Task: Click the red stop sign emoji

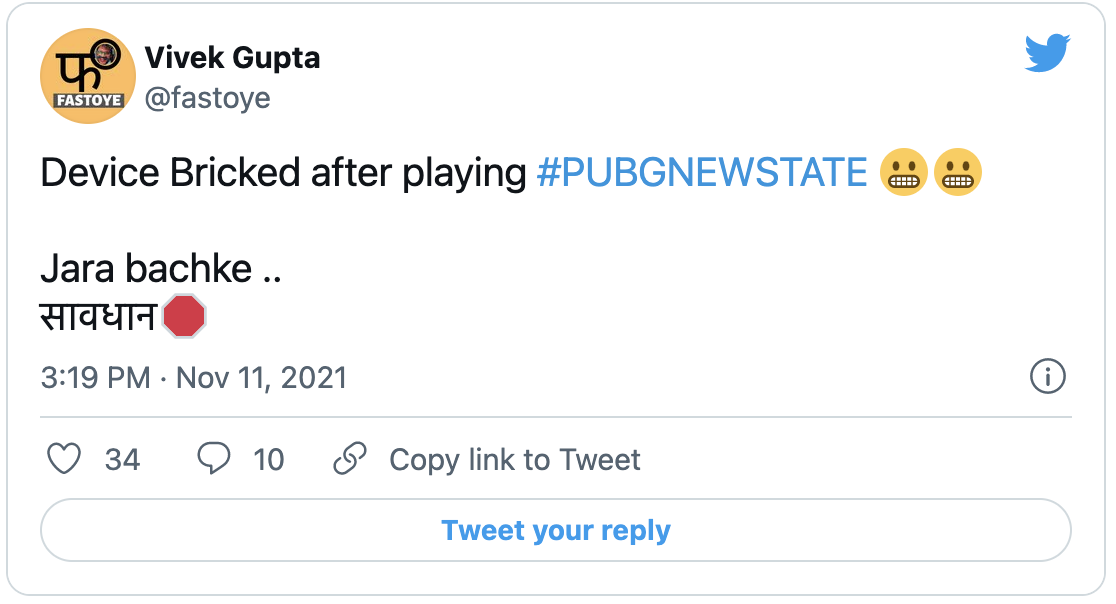Action: [x=184, y=316]
